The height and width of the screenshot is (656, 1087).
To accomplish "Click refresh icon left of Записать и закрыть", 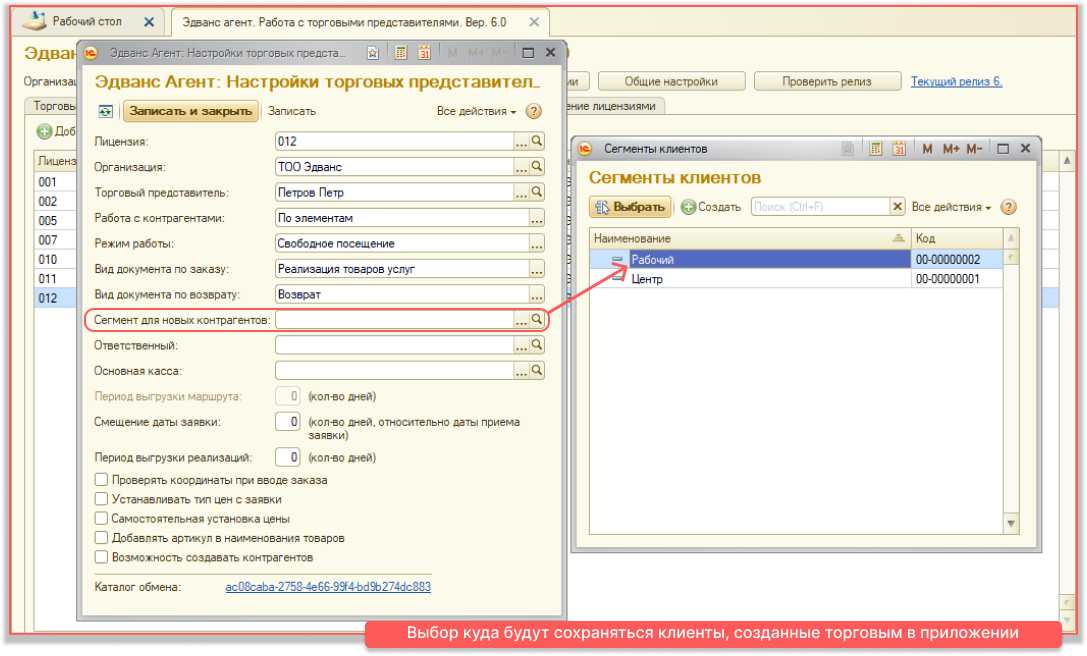I will 105,111.
